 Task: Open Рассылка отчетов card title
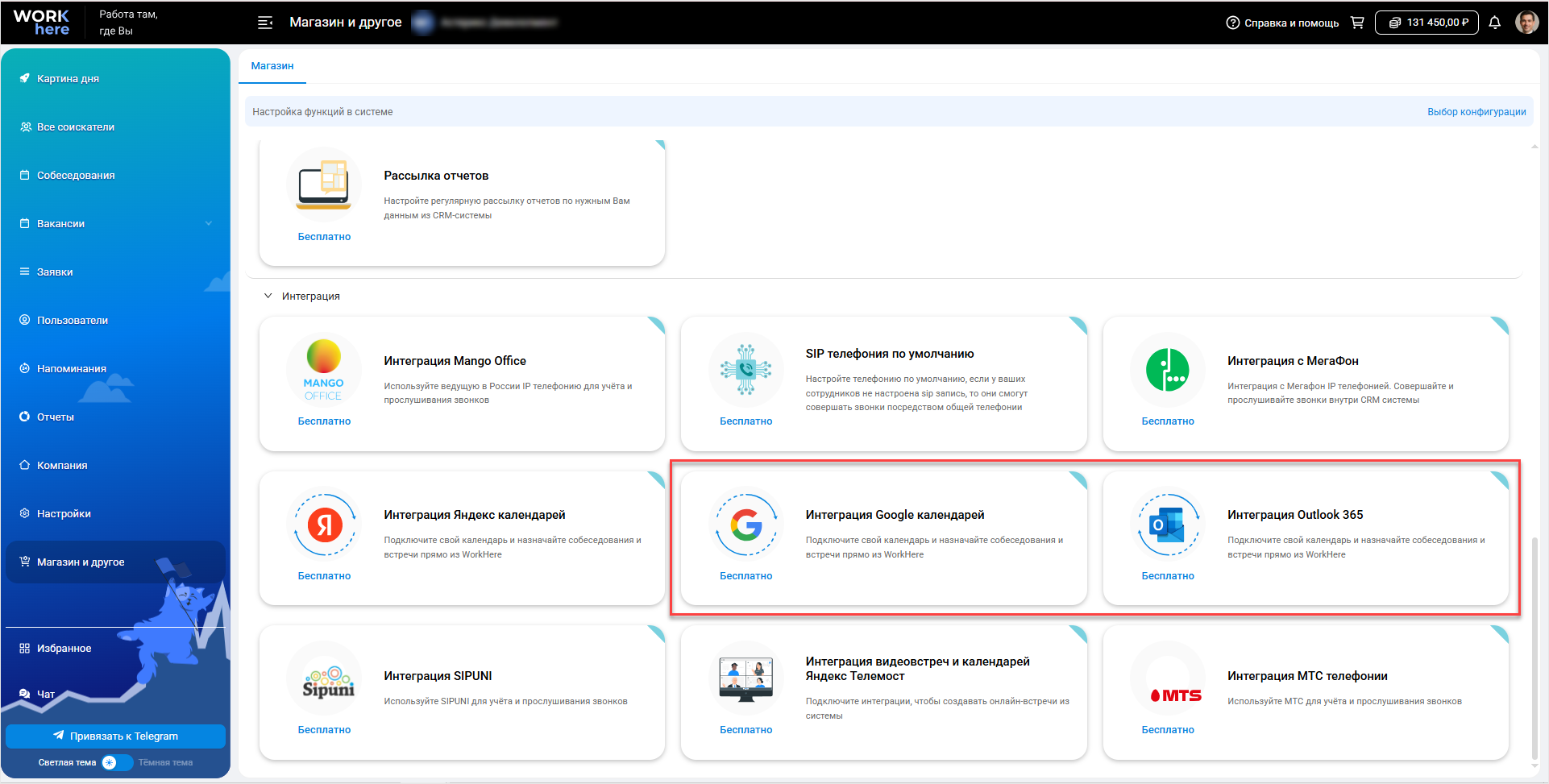(436, 176)
